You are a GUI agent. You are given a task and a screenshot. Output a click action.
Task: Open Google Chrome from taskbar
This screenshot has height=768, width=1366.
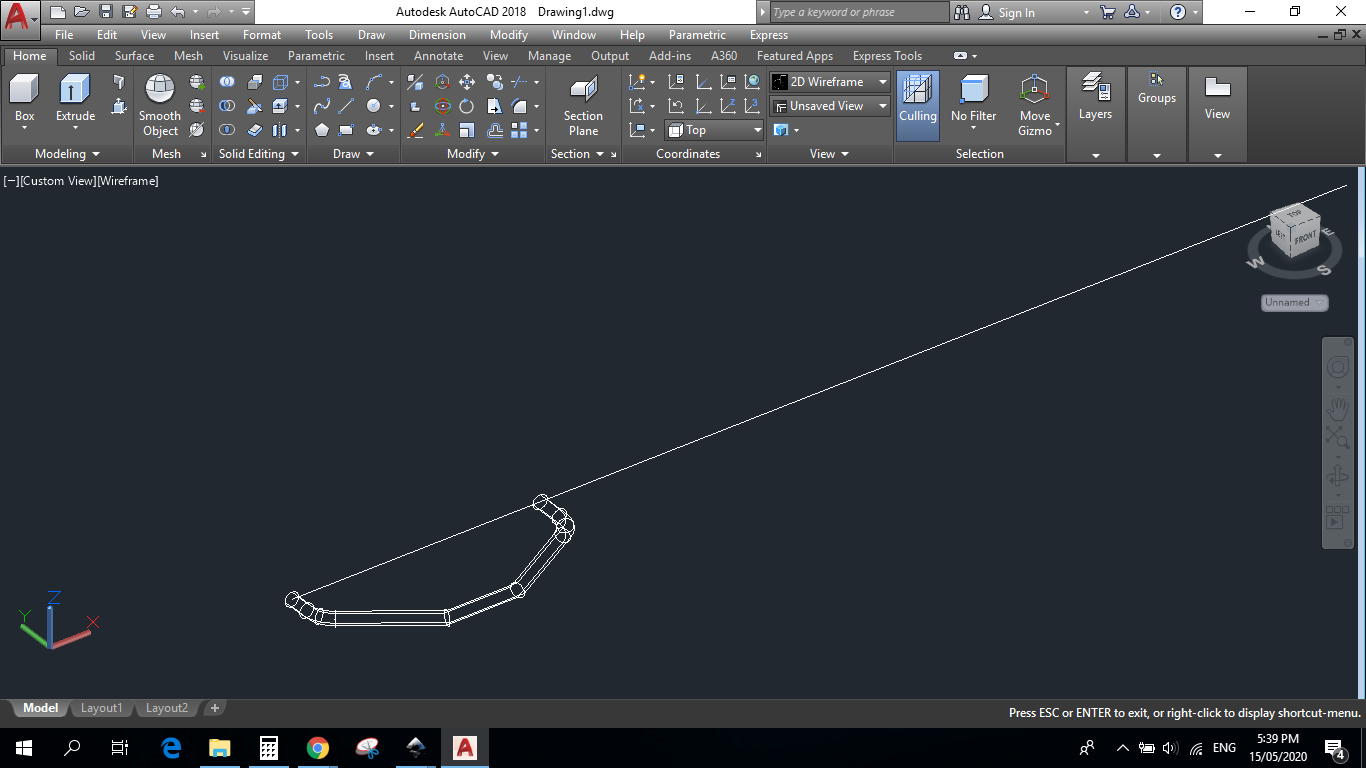[x=318, y=747]
